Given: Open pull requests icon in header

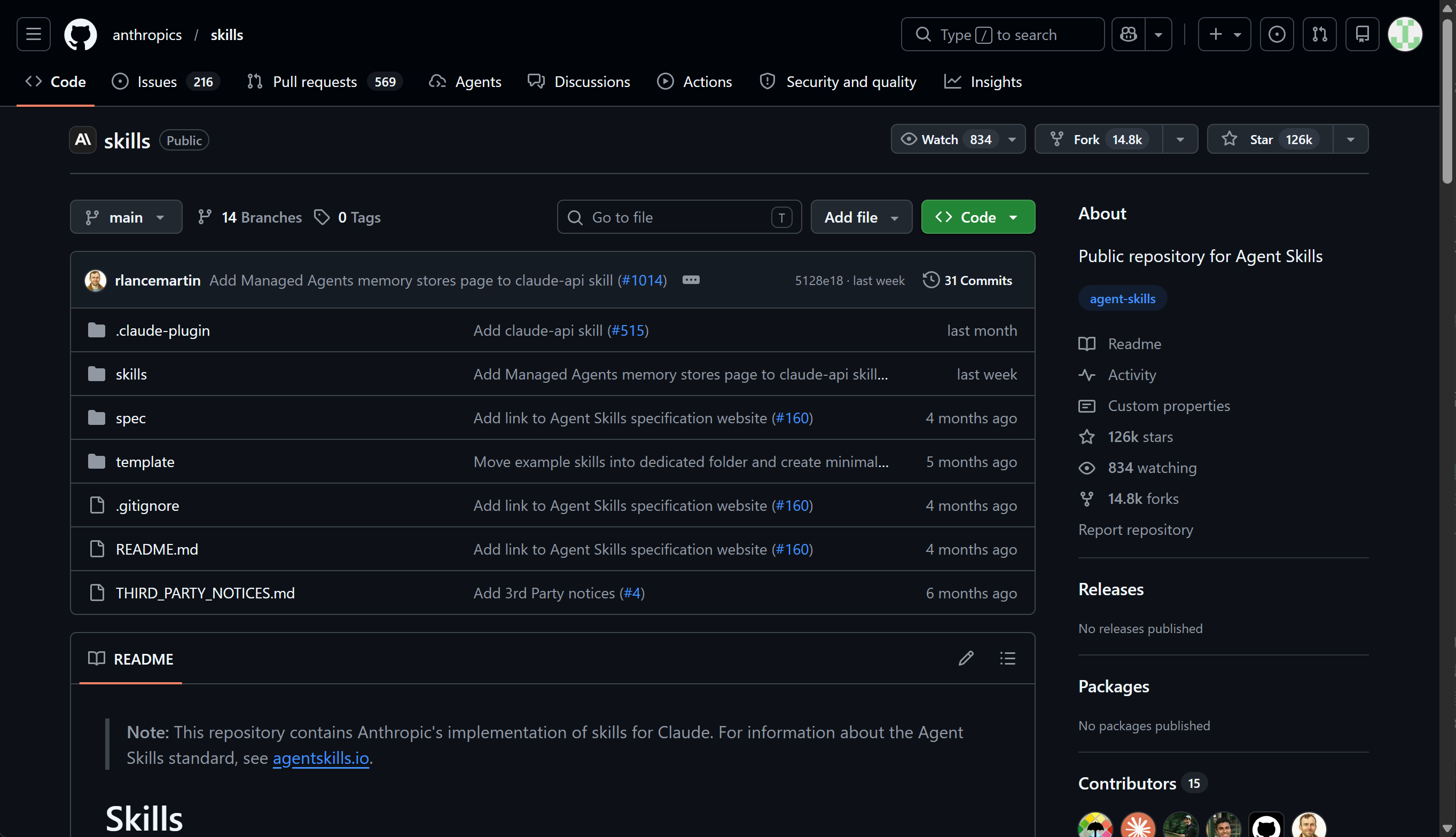Looking at the screenshot, I should (x=1320, y=35).
